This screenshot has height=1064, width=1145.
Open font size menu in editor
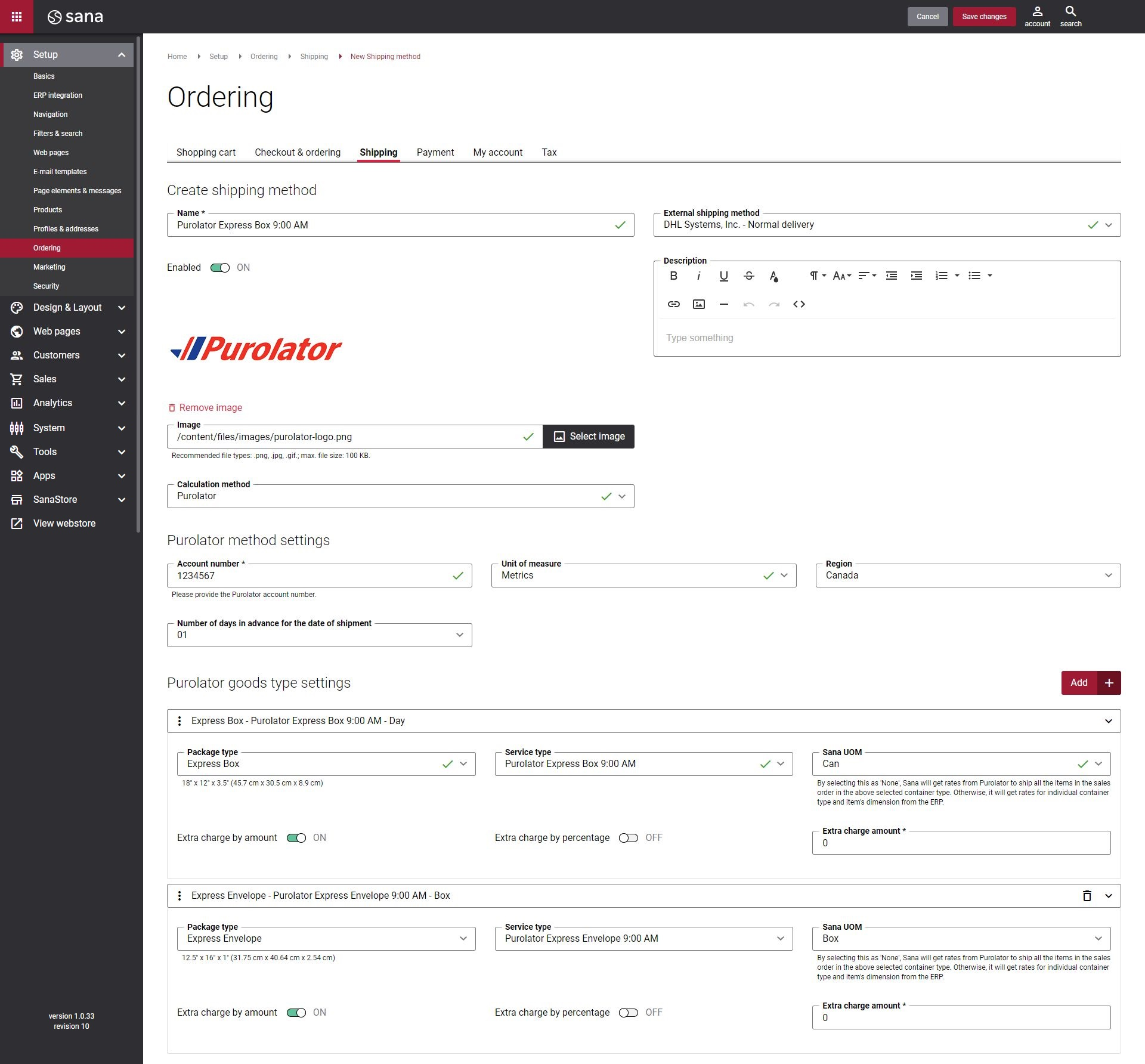[x=841, y=276]
